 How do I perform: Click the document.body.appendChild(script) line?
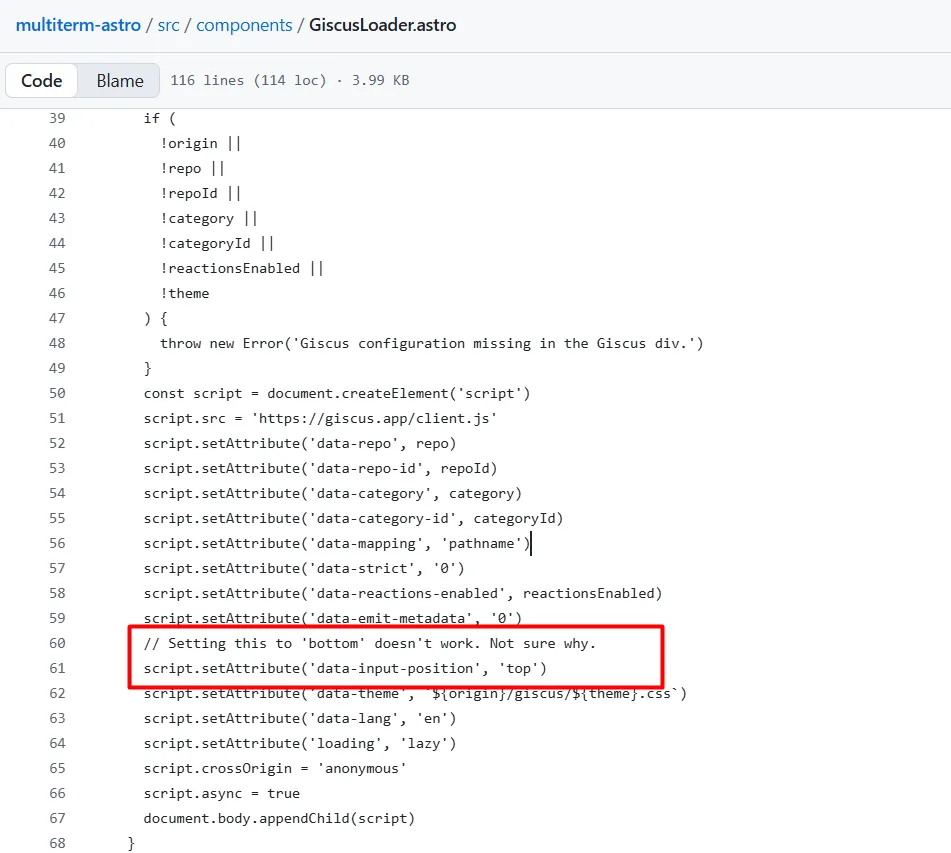click(278, 818)
